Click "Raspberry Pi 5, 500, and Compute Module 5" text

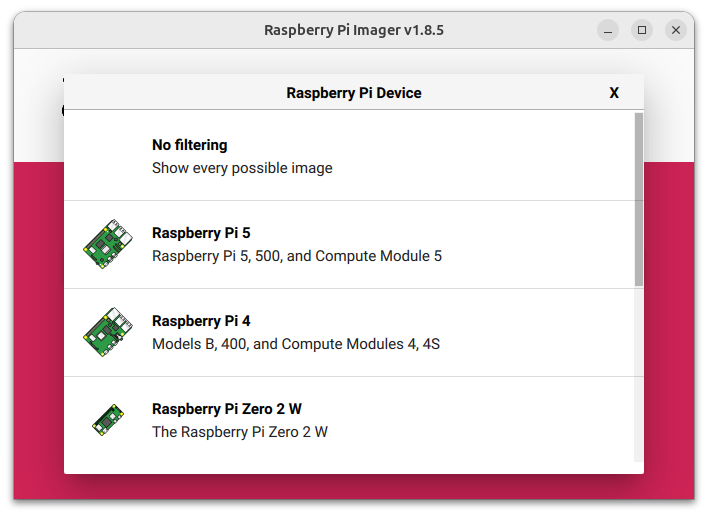(296, 256)
